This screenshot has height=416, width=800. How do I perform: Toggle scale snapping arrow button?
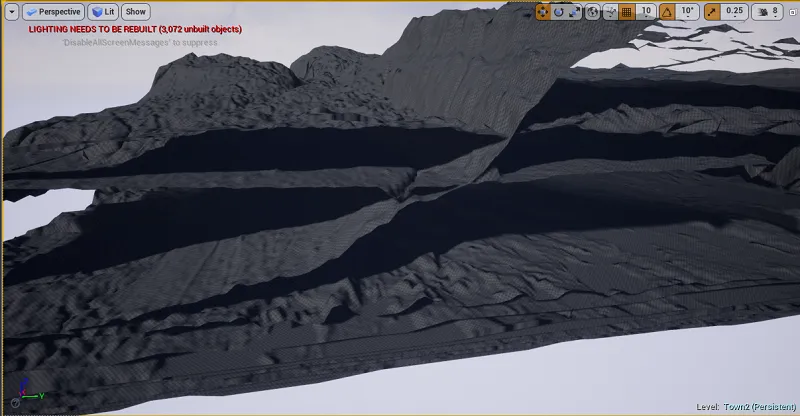point(713,12)
